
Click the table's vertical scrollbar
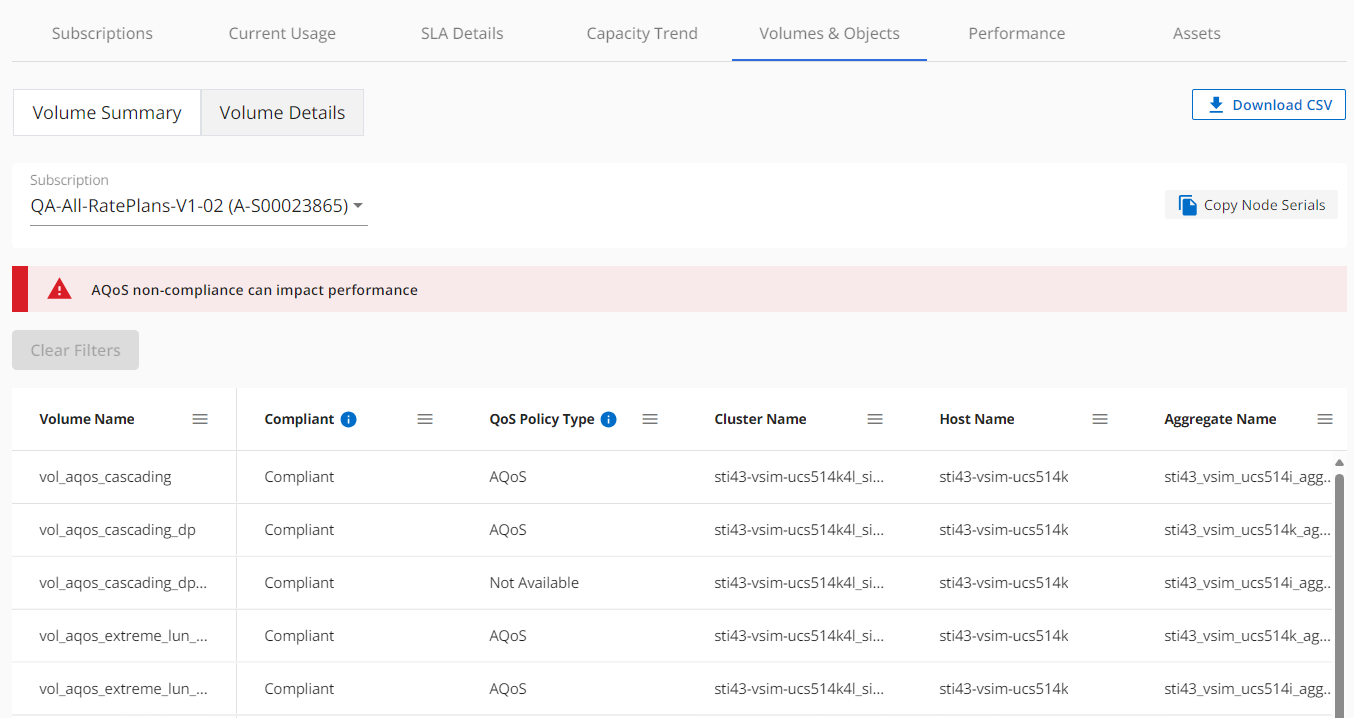click(x=1339, y=590)
